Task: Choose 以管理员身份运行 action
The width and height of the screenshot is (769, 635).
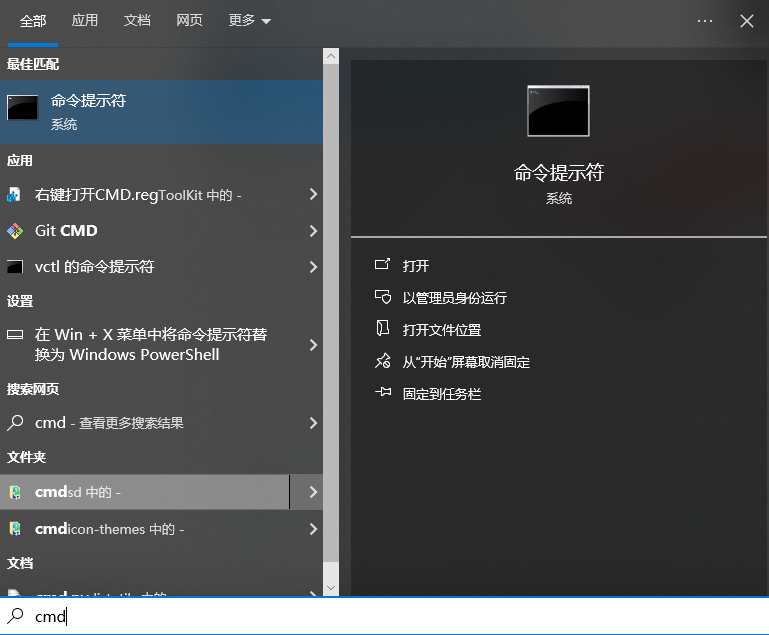Action: [454, 297]
